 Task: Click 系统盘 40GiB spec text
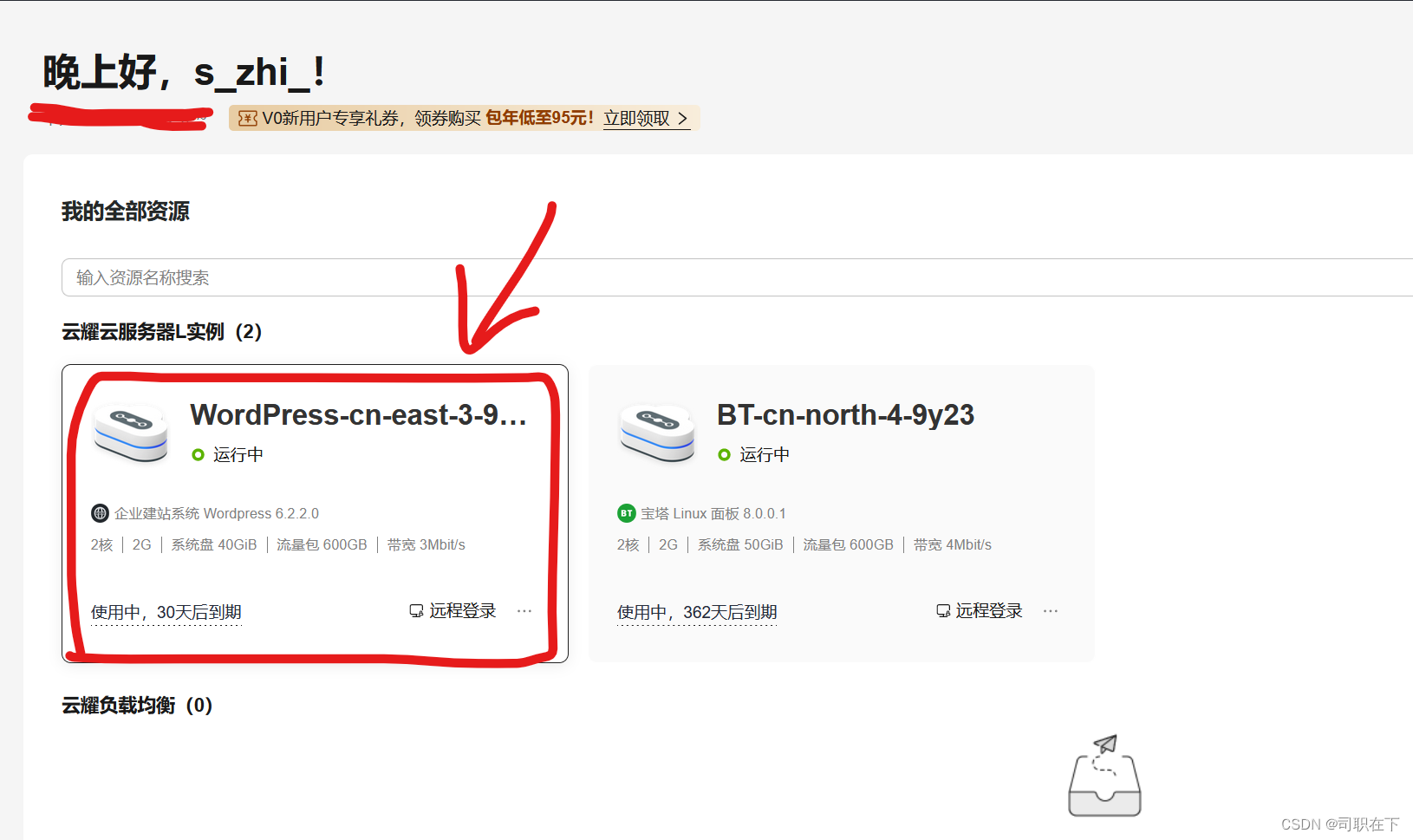[x=214, y=545]
